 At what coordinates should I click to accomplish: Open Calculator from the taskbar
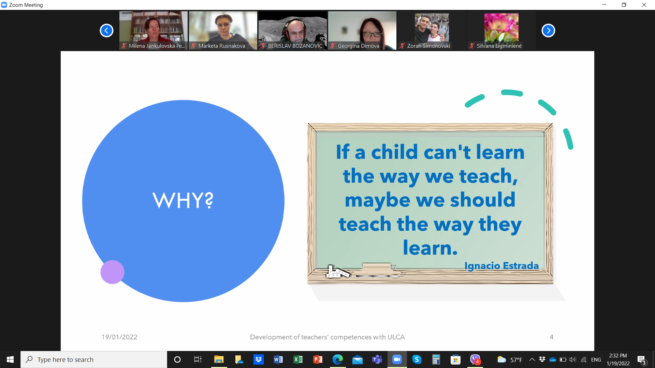(x=436, y=360)
